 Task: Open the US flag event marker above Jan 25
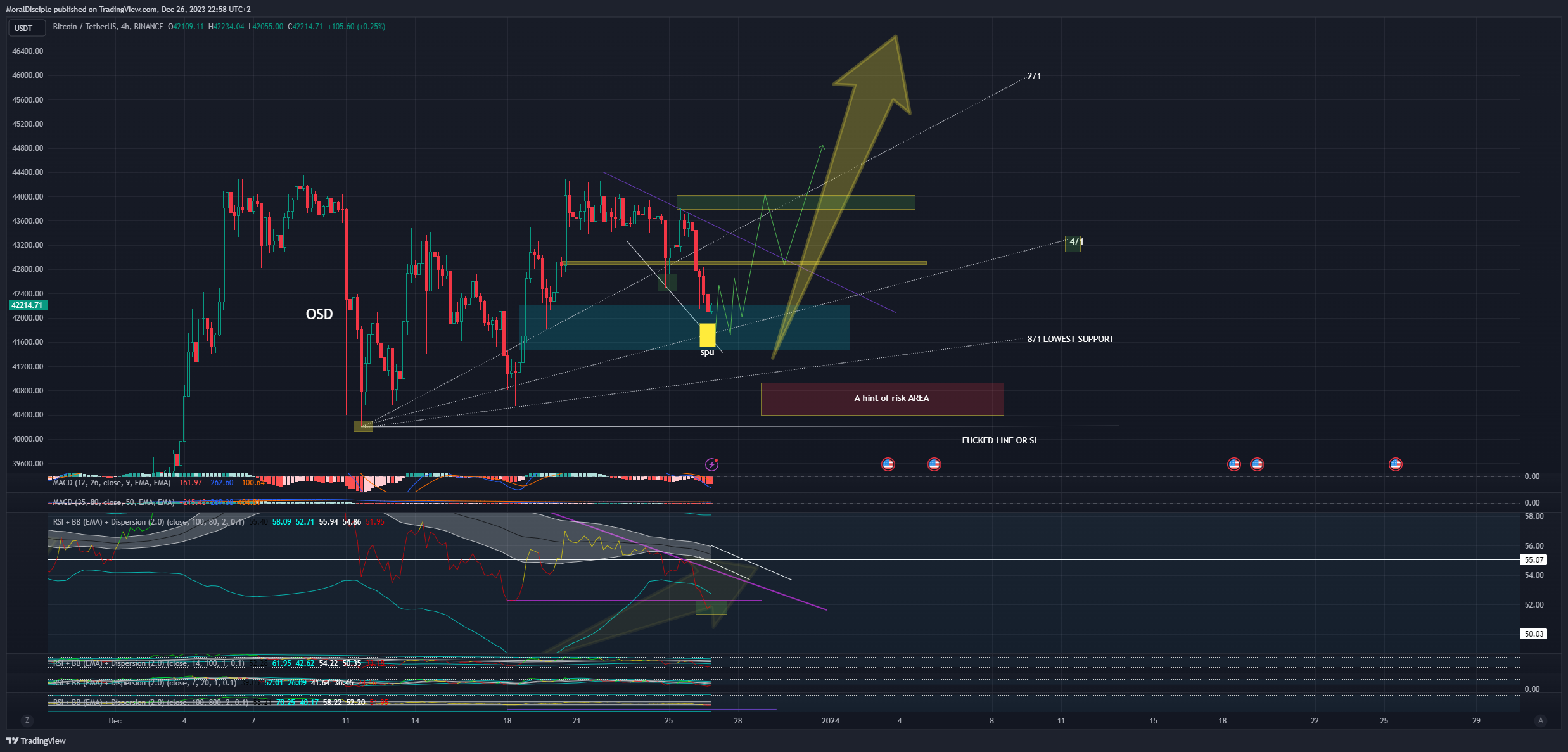pyautogui.click(x=1395, y=464)
